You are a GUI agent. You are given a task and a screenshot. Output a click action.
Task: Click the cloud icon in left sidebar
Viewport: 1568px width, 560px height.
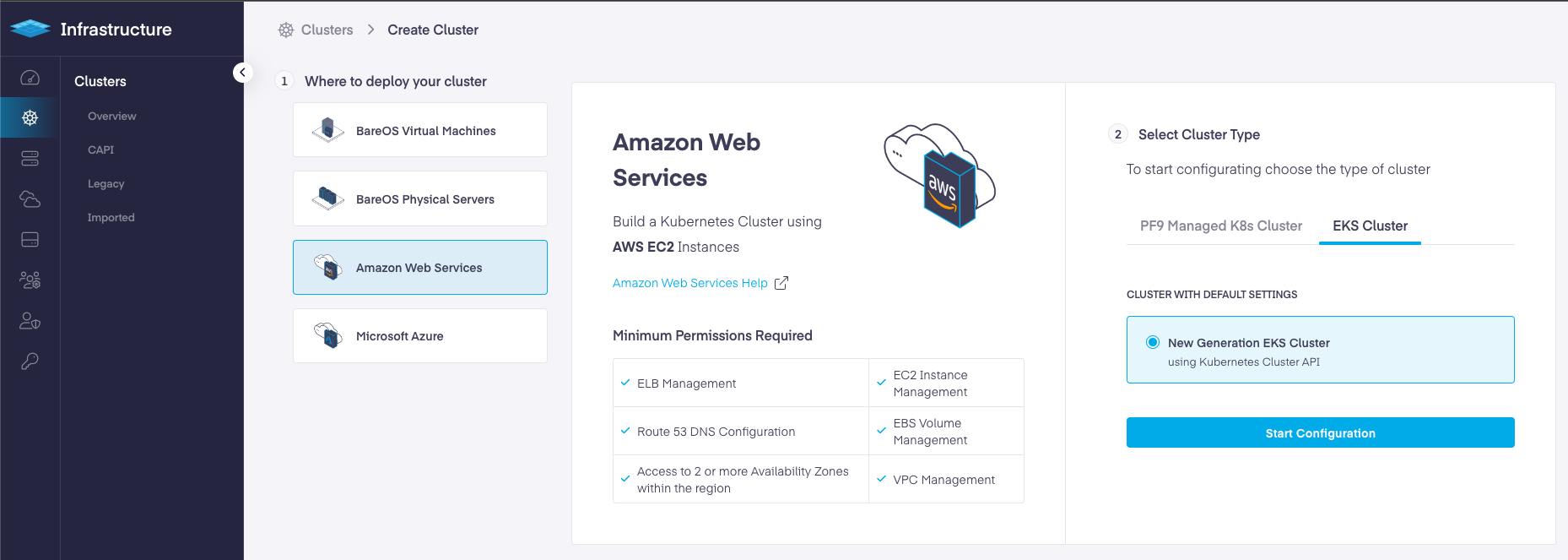coord(30,199)
